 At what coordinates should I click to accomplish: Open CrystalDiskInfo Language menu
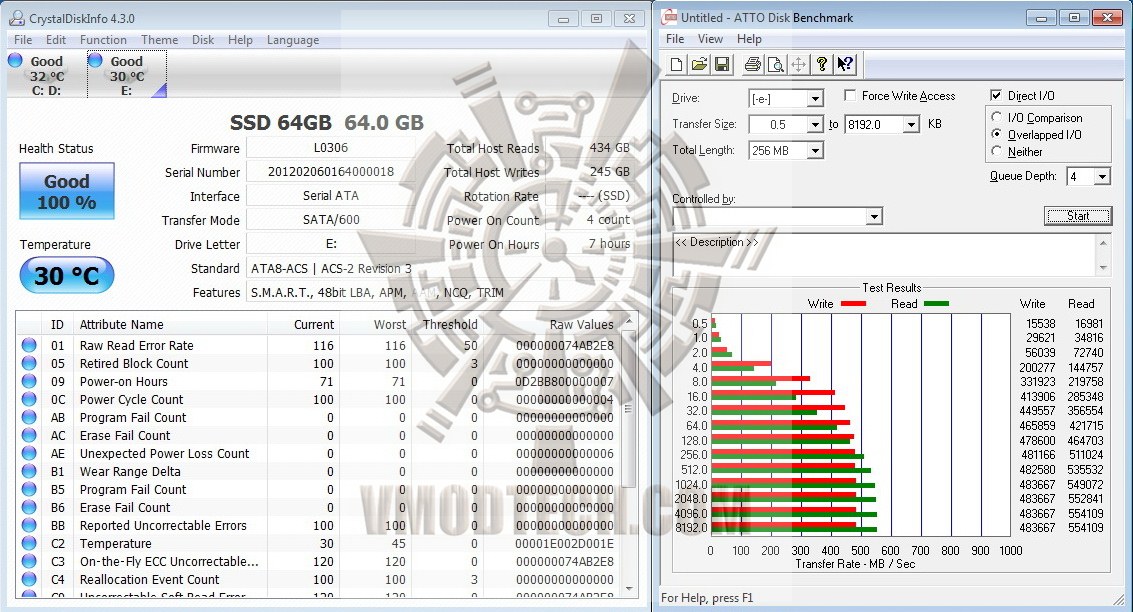pyautogui.click(x=293, y=40)
